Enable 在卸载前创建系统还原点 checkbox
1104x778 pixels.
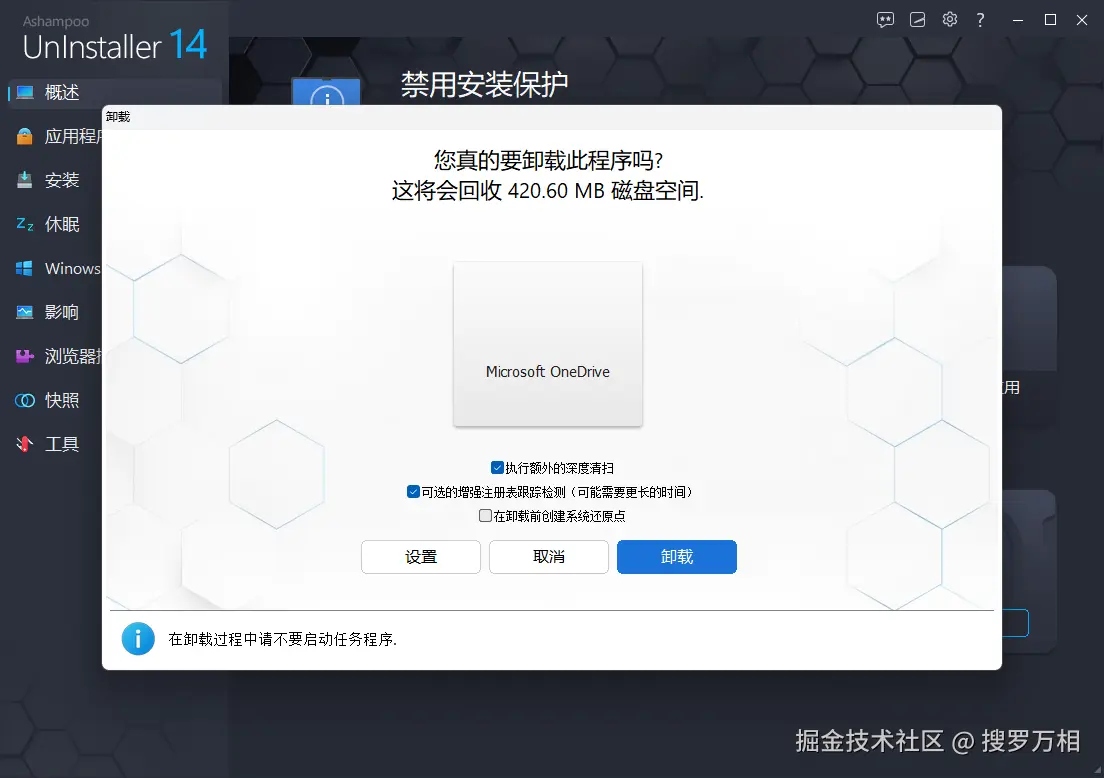tap(485, 515)
